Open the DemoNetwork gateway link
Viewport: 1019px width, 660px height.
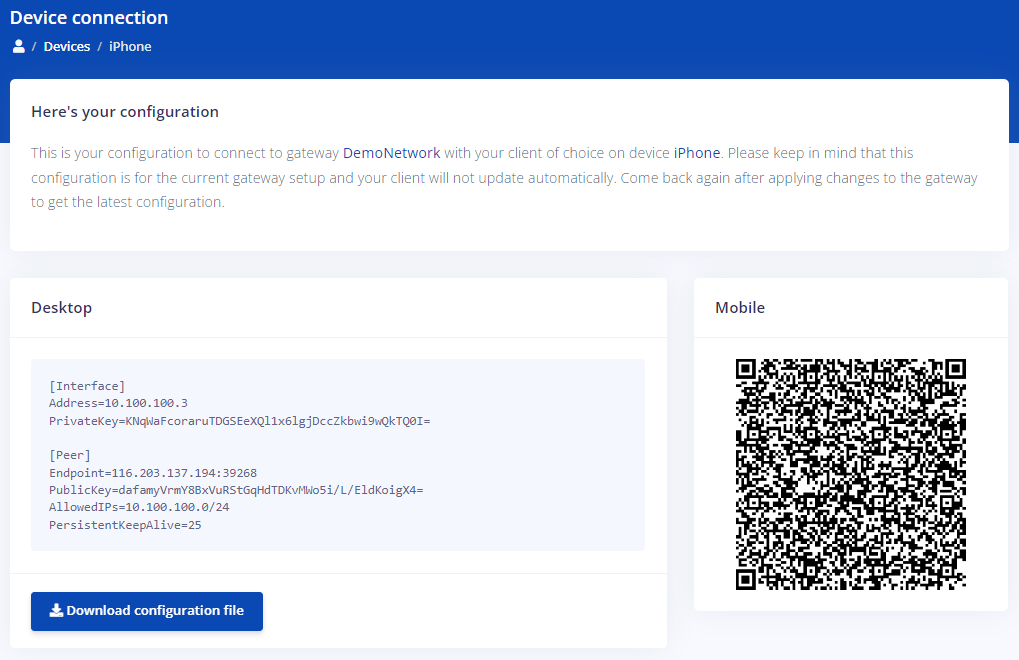pyautogui.click(x=391, y=153)
